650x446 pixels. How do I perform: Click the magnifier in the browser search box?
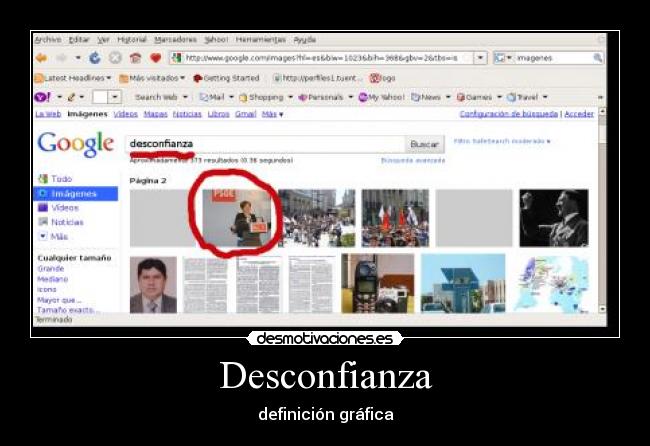pos(597,58)
